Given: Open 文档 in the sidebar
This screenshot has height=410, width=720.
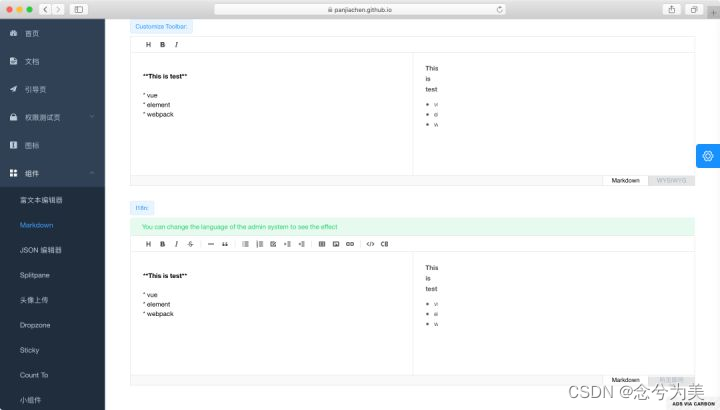Looking at the screenshot, I should 52,62.
